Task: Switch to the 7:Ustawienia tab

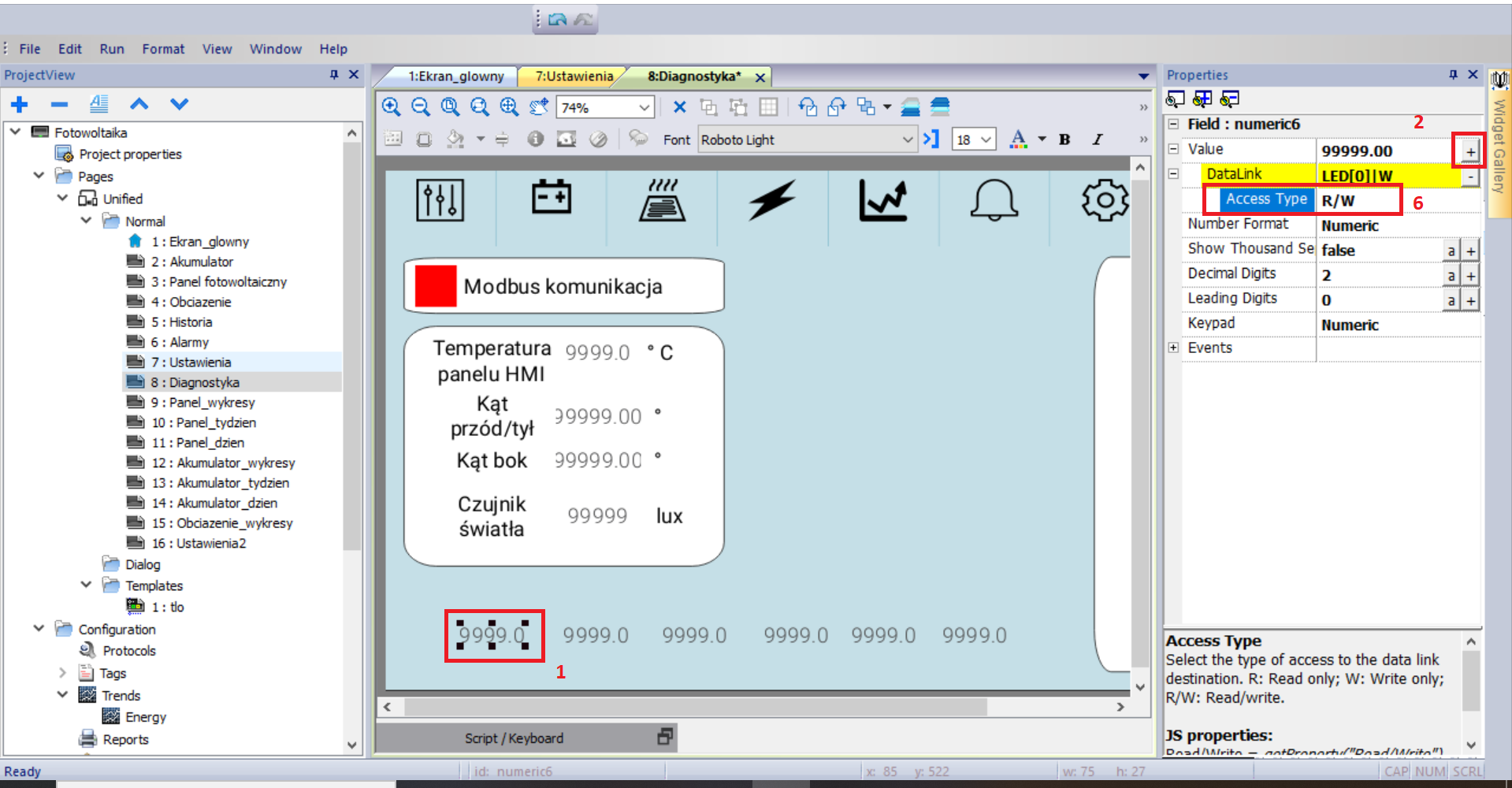Action: click(x=574, y=76)
